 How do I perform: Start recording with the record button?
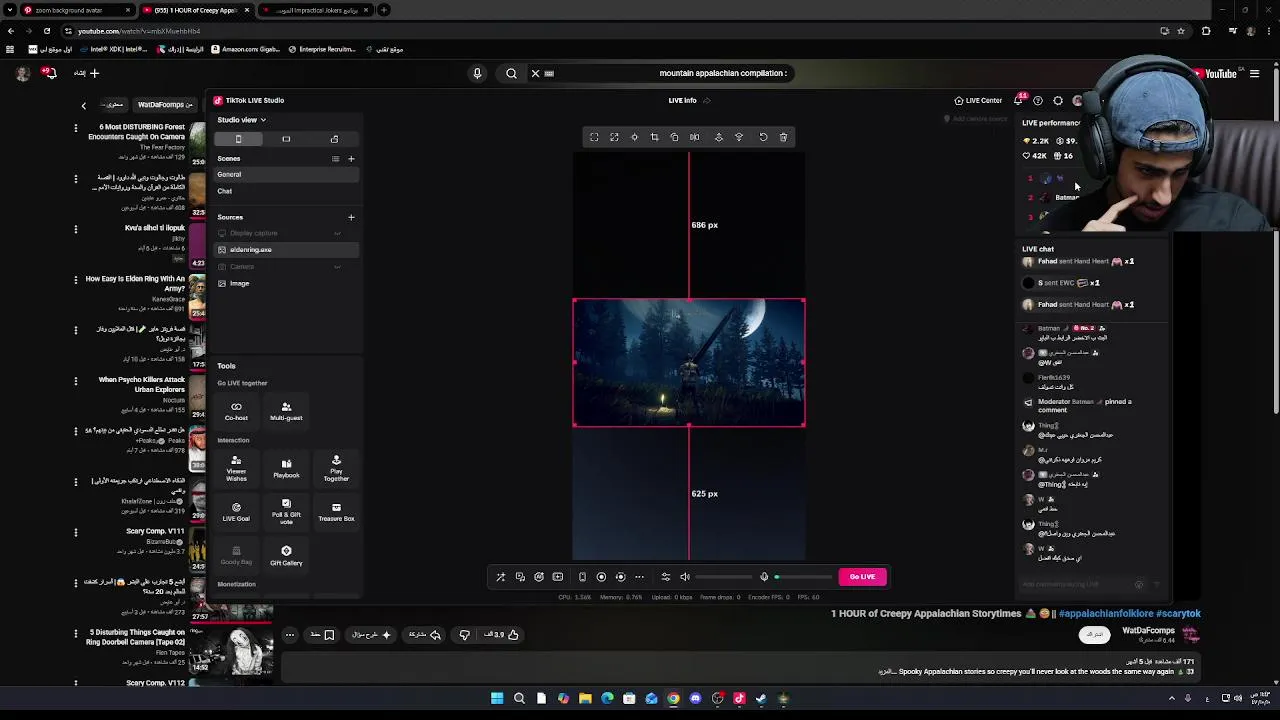click(x=601, y=577)
